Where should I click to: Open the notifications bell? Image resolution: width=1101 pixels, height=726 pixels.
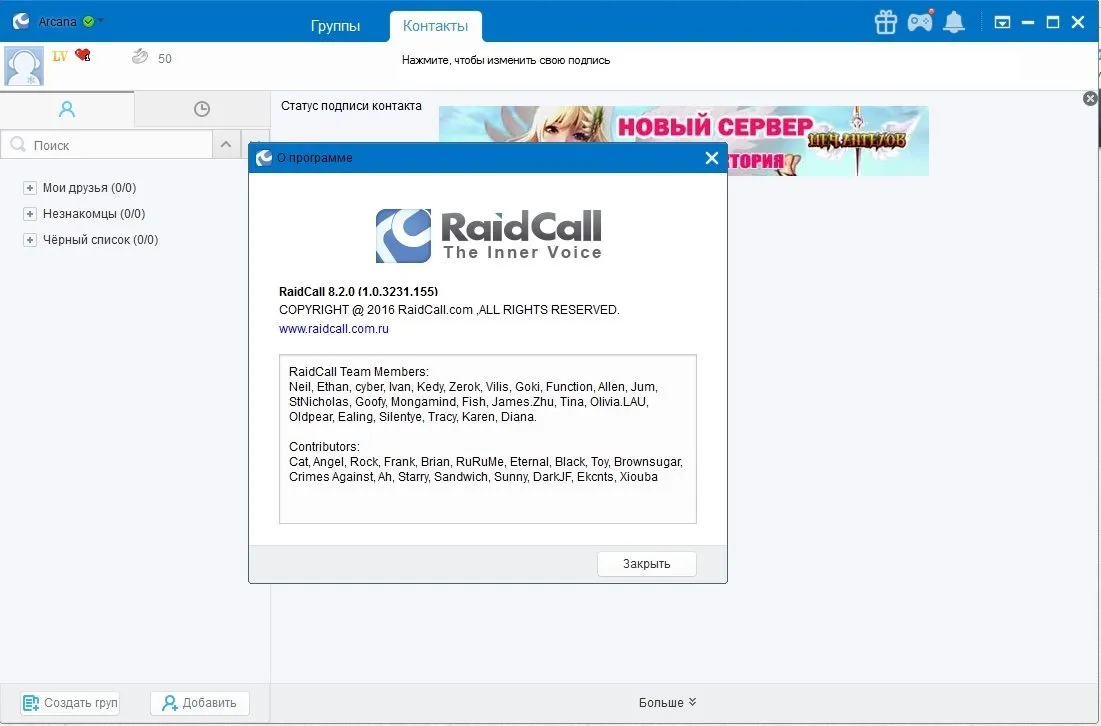(x=954, y=22)
